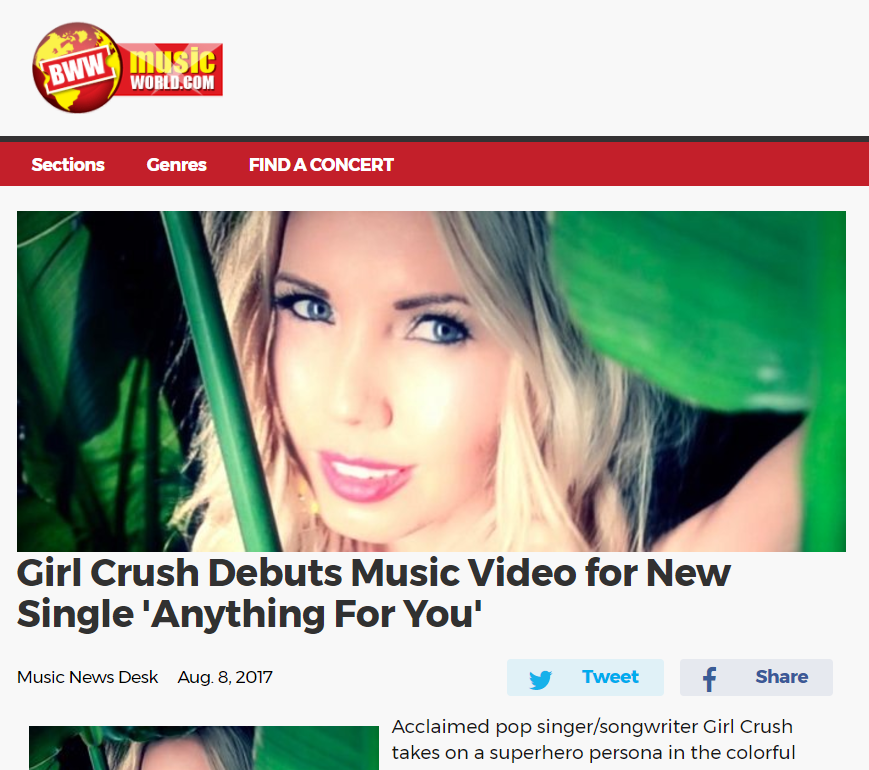Click the large Girl Crush hero image
This screenshot has width=869, height=770.
point(431,381)
